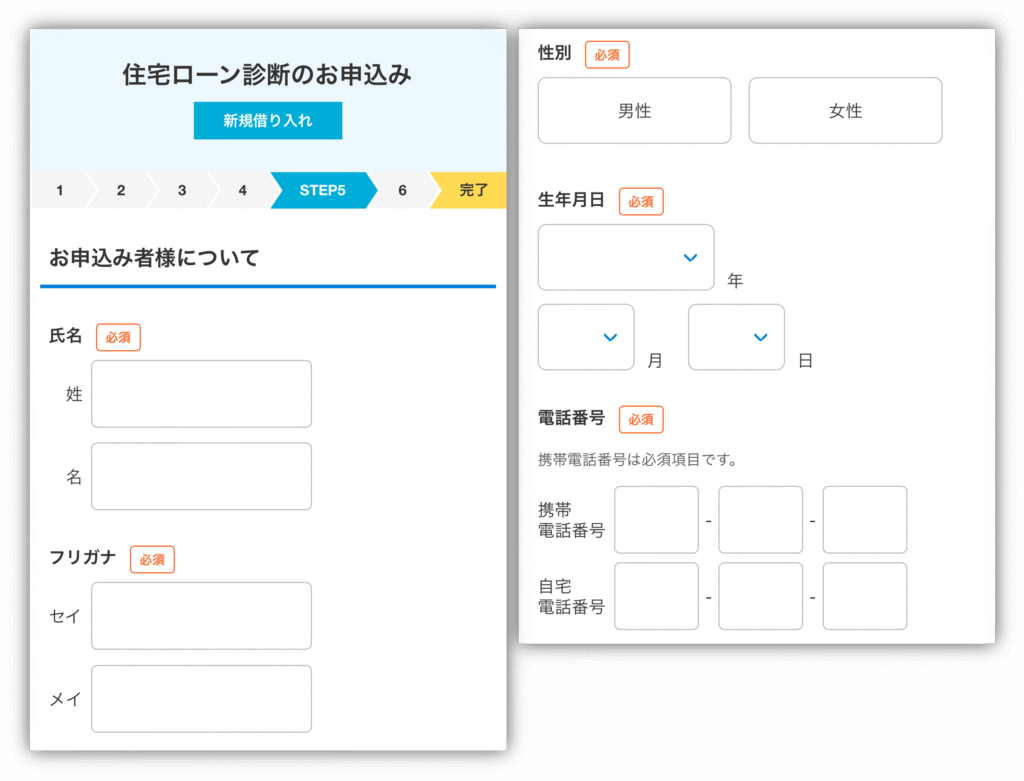Focus the 姓 last name field
This screenshot has width=1024, height=781.
[201, 394]
